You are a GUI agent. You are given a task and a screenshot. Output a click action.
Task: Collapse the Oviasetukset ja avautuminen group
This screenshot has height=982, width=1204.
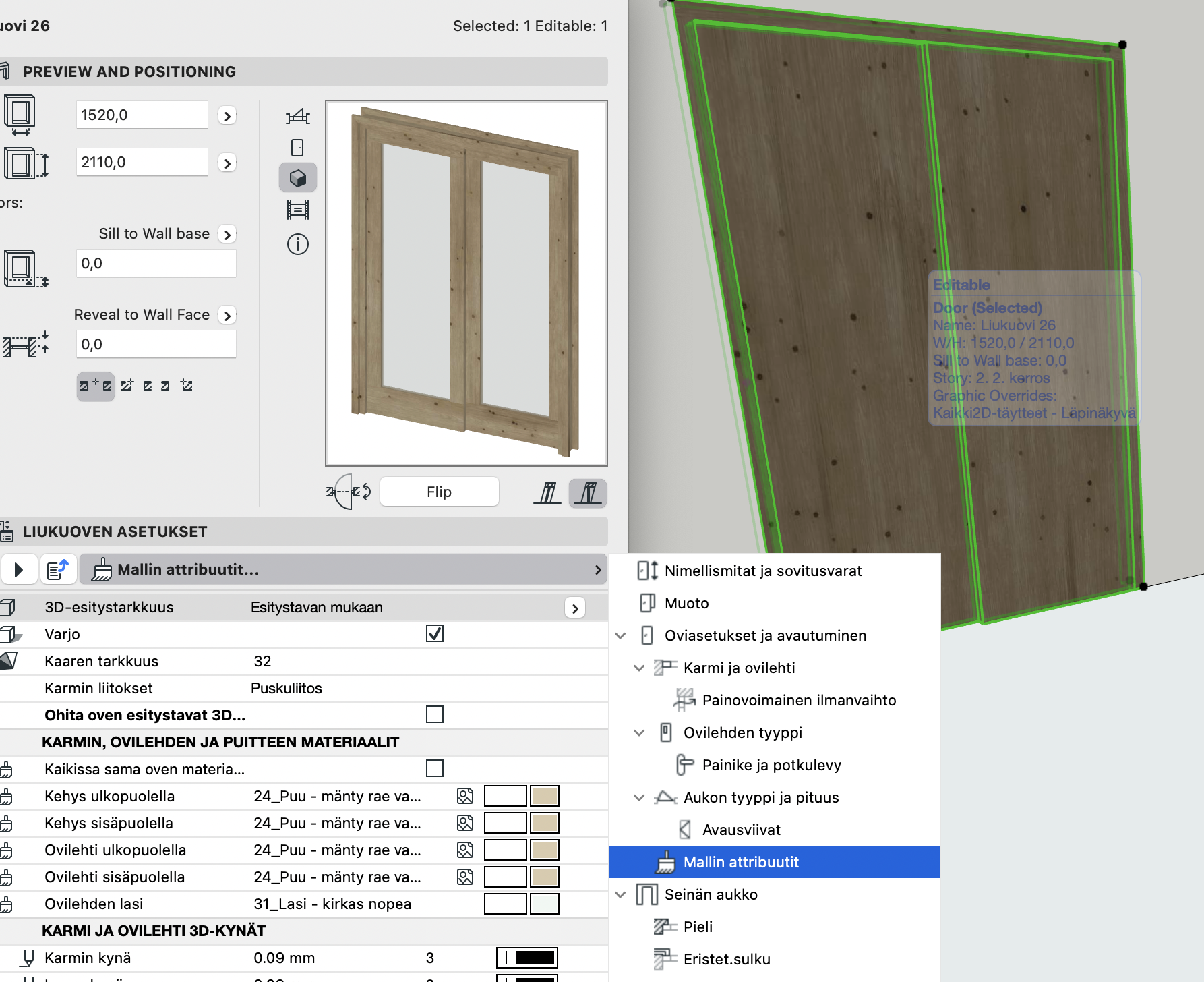[x=621, y=636]
